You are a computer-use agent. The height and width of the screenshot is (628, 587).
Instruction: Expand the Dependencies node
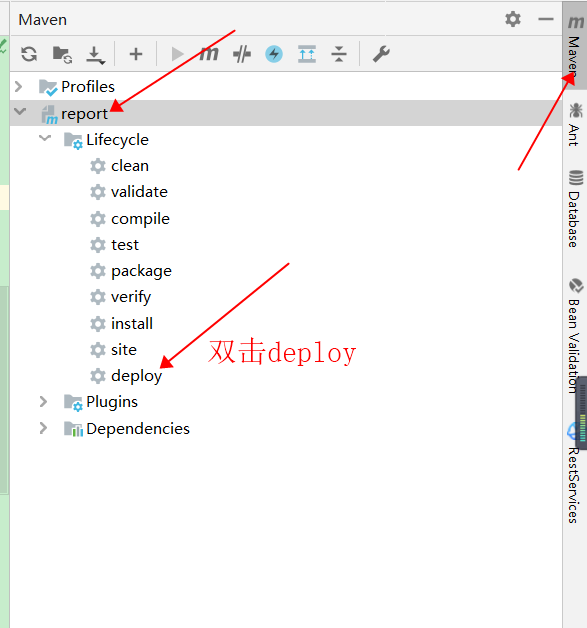click(43, 428)
